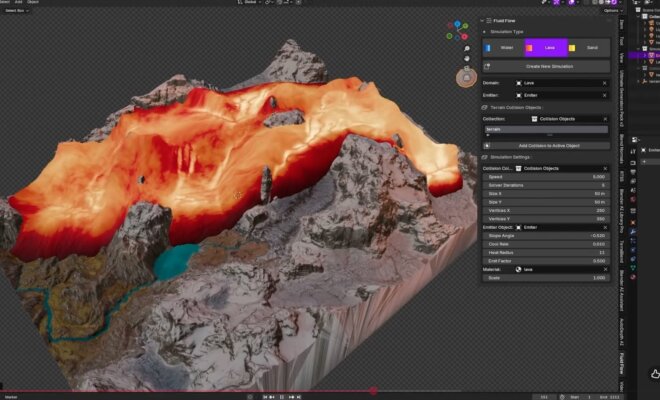Open the Fluid Flow sidebar tab
This screenshot has height=400, width=660.
coord(622,363)
